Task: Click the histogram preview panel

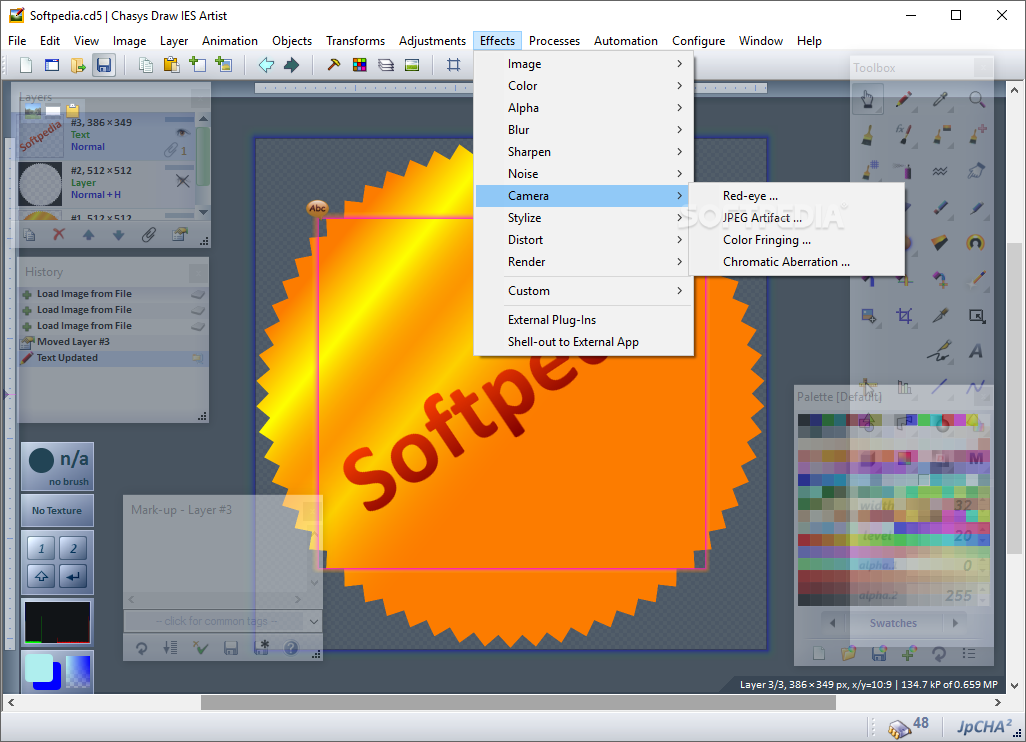Action: pyautogui.click(x=57, y=622)
